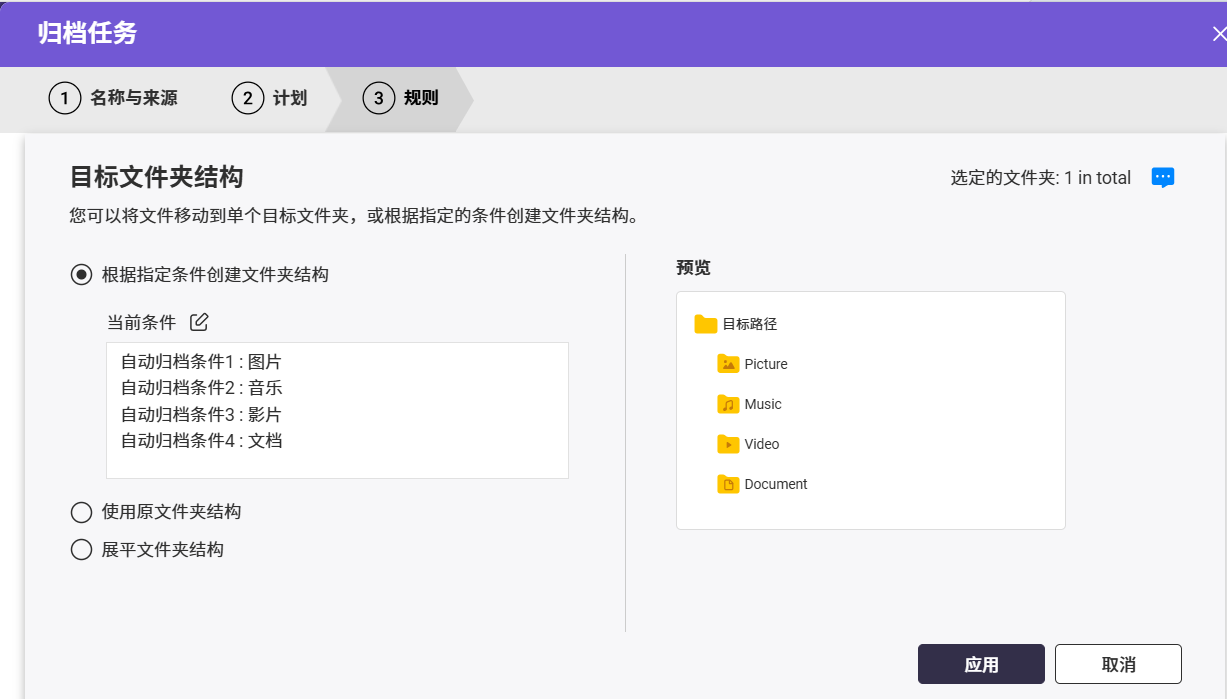The image size is (1227, 699).
Task: Click the Picture folder icon in preview
Action: coord(728,364)
